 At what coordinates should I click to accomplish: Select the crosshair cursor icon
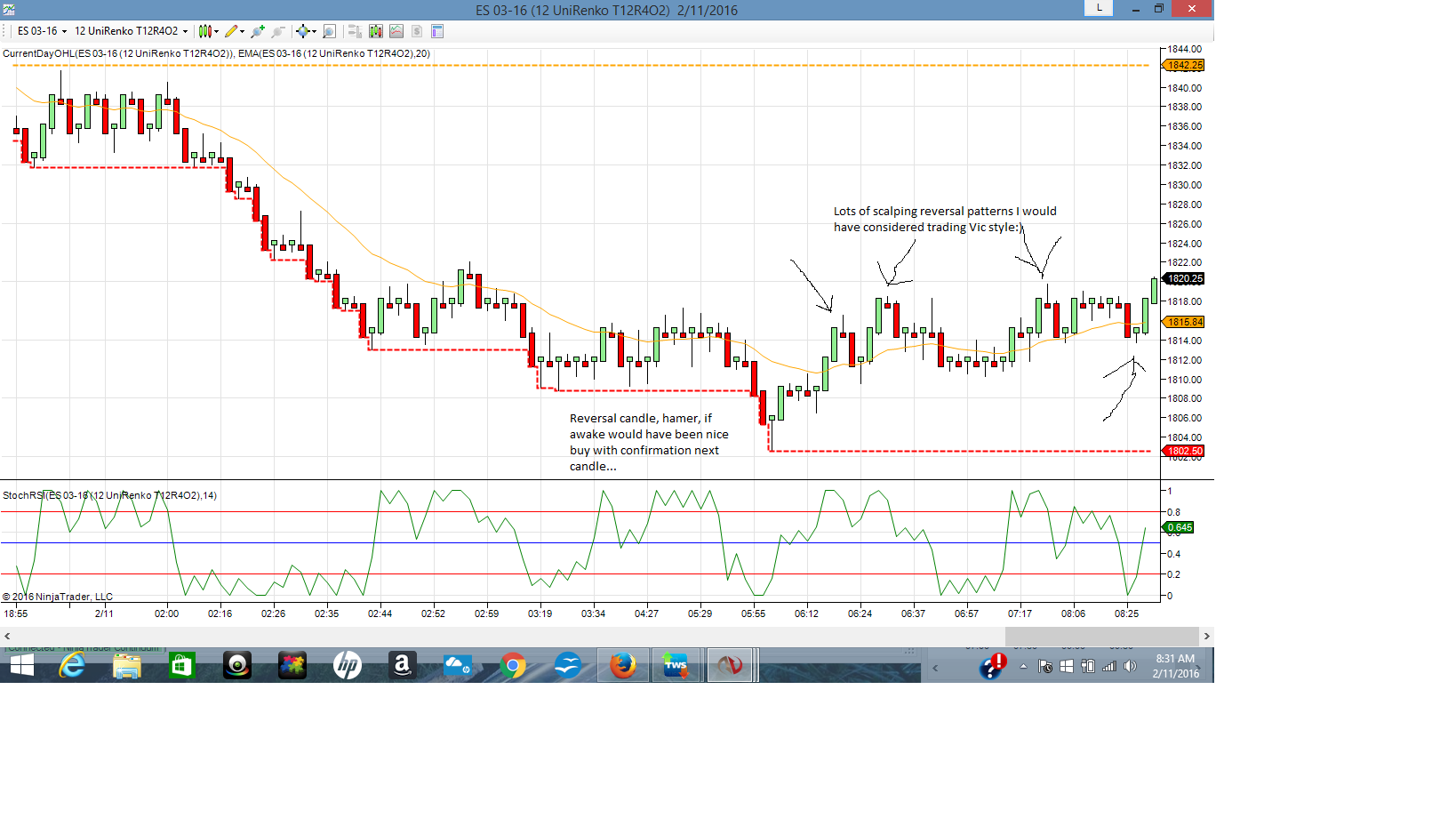click(303, 31)
